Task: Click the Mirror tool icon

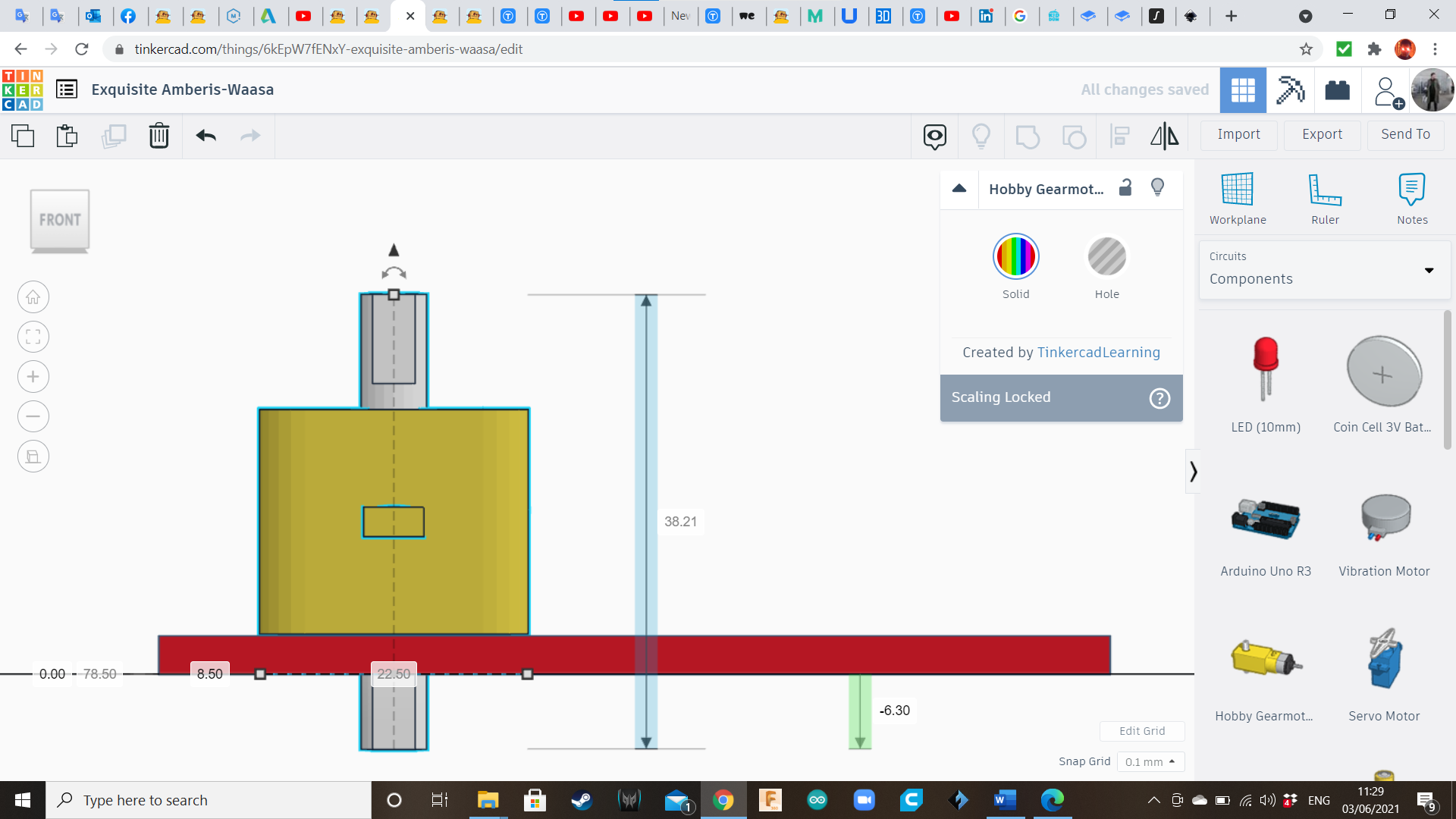Action: 1164,136
